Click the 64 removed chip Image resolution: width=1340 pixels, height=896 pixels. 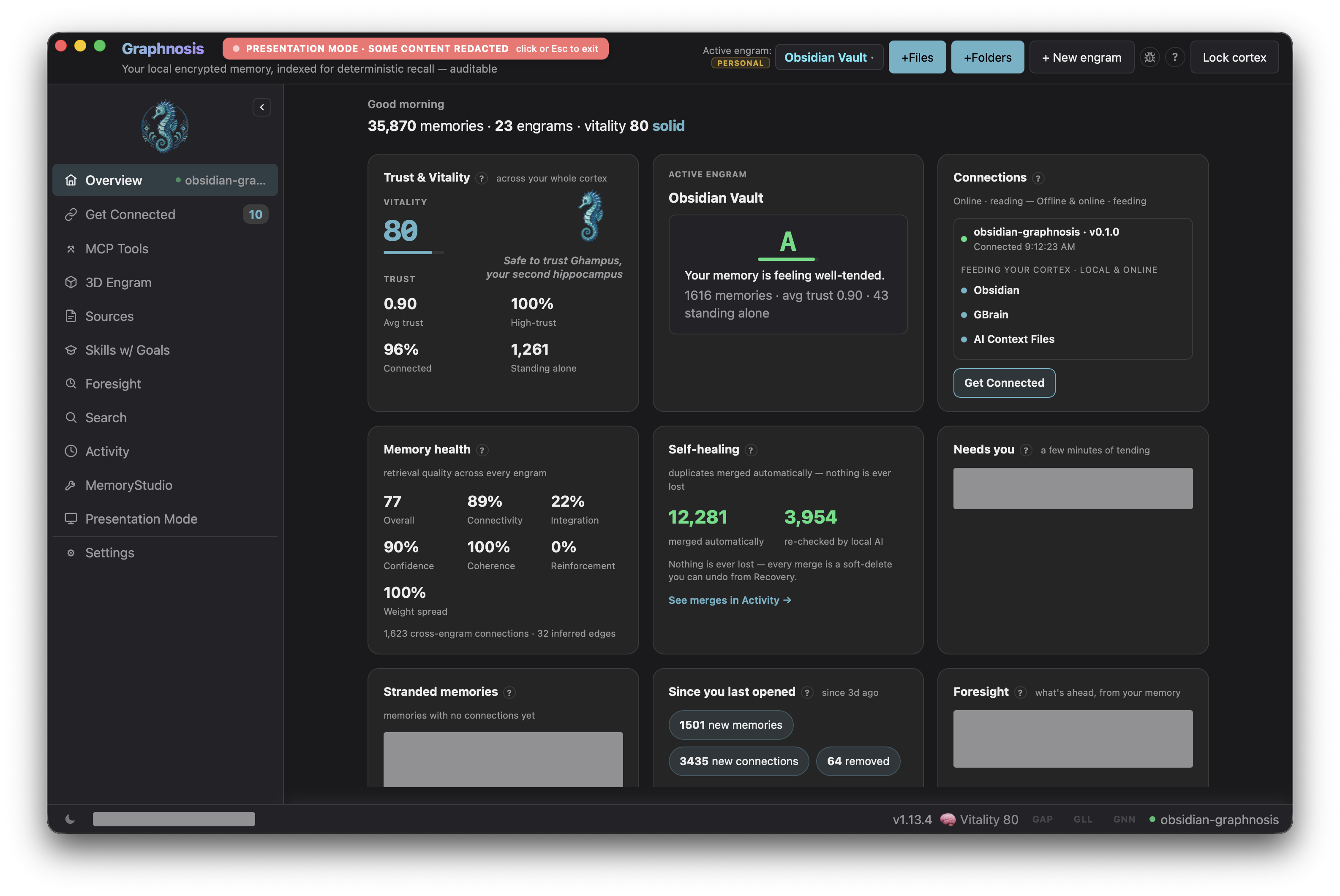click(x=858, y=761)
